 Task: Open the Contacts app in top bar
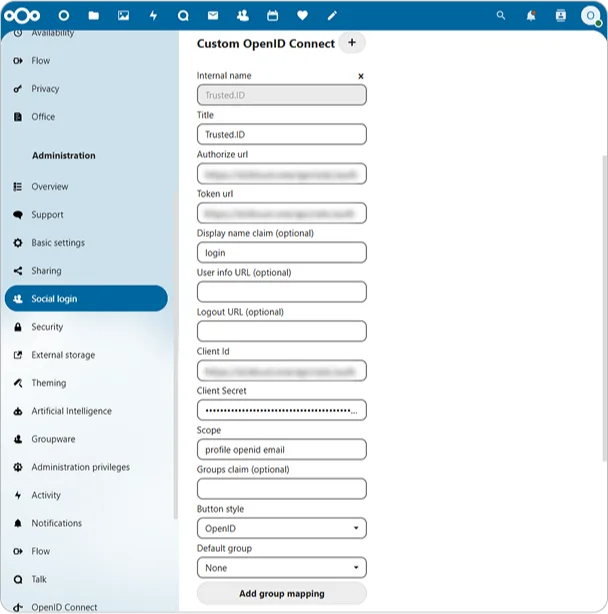243,16
